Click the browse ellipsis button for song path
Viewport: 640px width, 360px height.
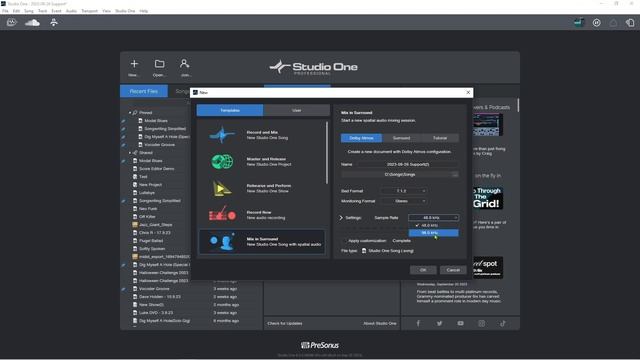pyautogui.click(x=455, y=174)
